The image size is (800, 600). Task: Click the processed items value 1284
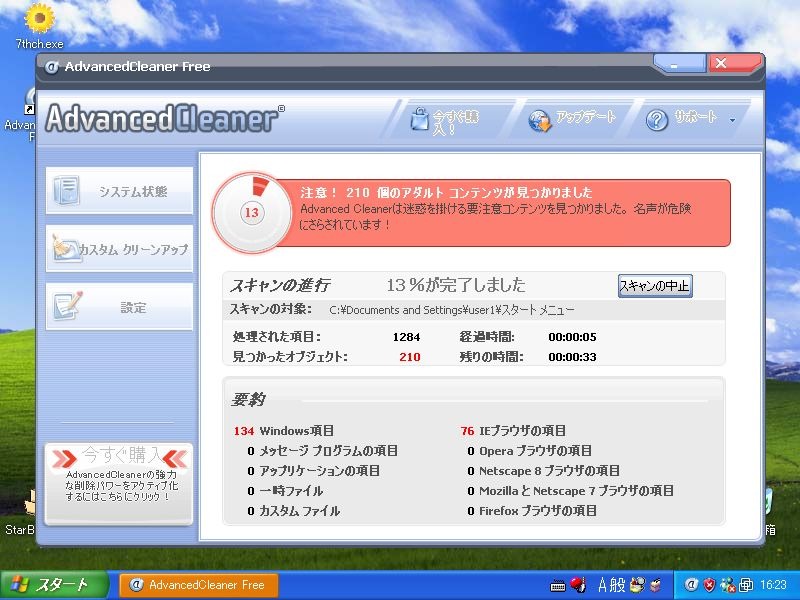tap(406, 337)
